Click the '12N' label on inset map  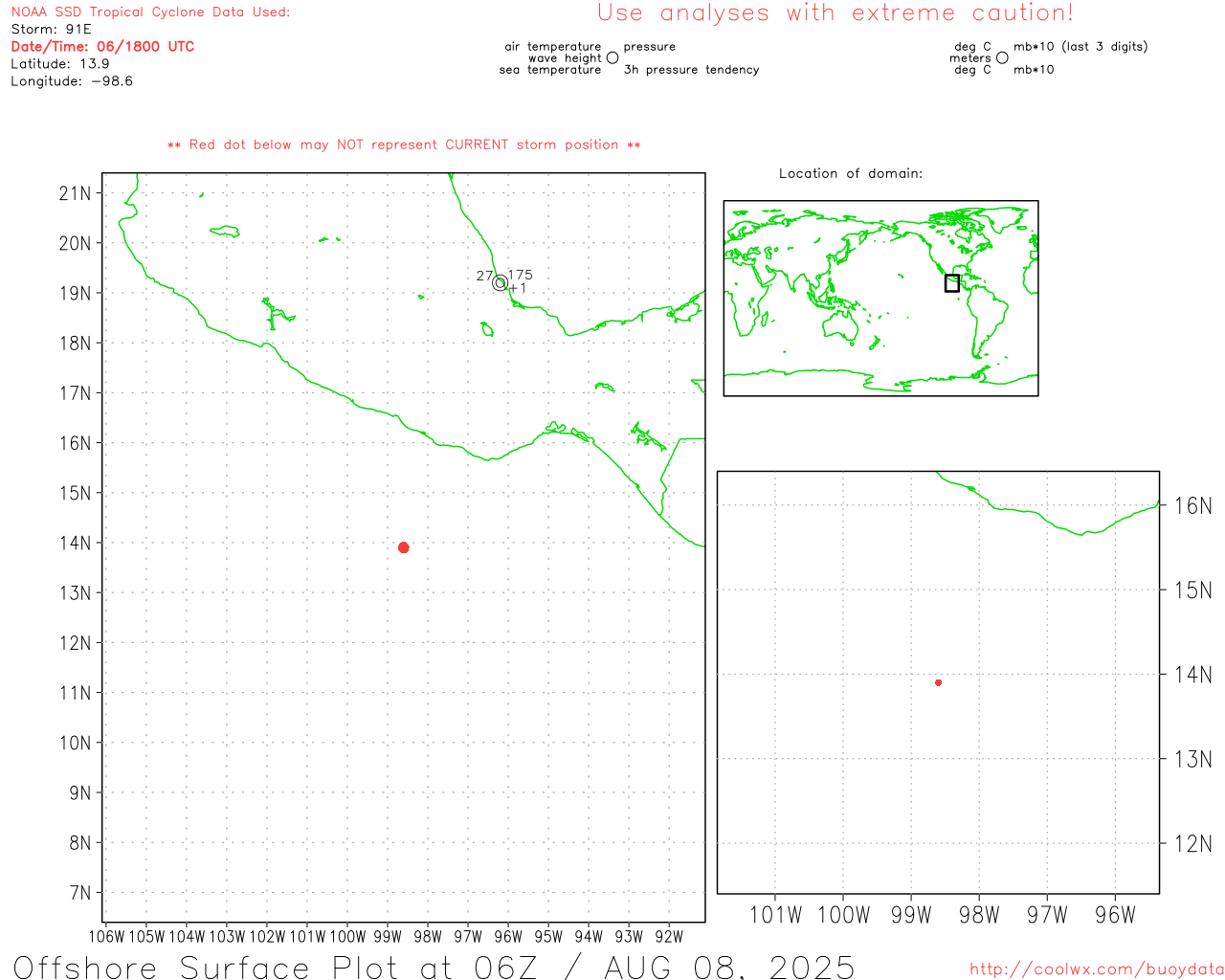click(x=1193, y=843)
